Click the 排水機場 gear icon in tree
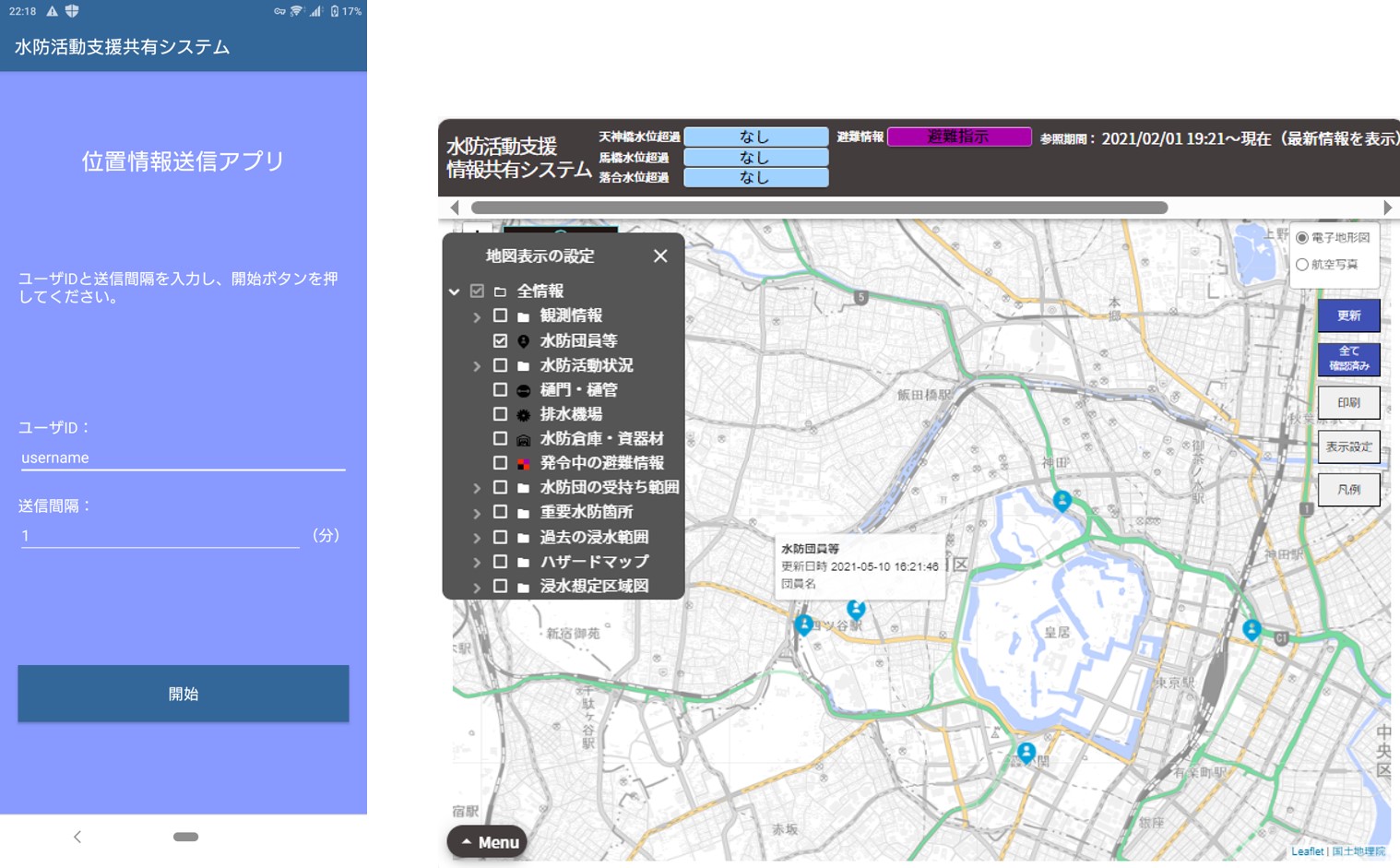The height and width of the screenshot is (868, 1400). 523,415
